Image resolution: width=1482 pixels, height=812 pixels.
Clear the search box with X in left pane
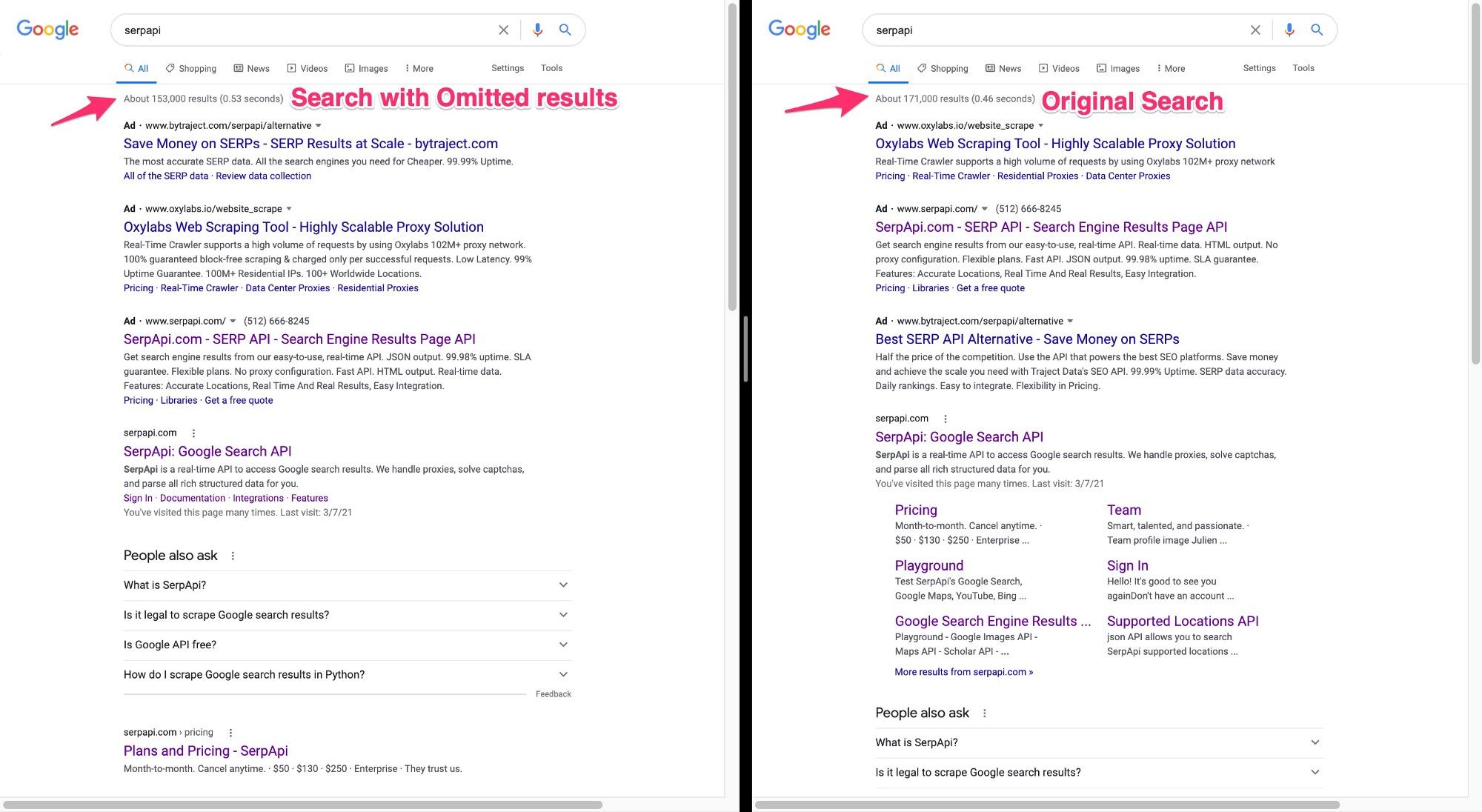pos(503,30)
